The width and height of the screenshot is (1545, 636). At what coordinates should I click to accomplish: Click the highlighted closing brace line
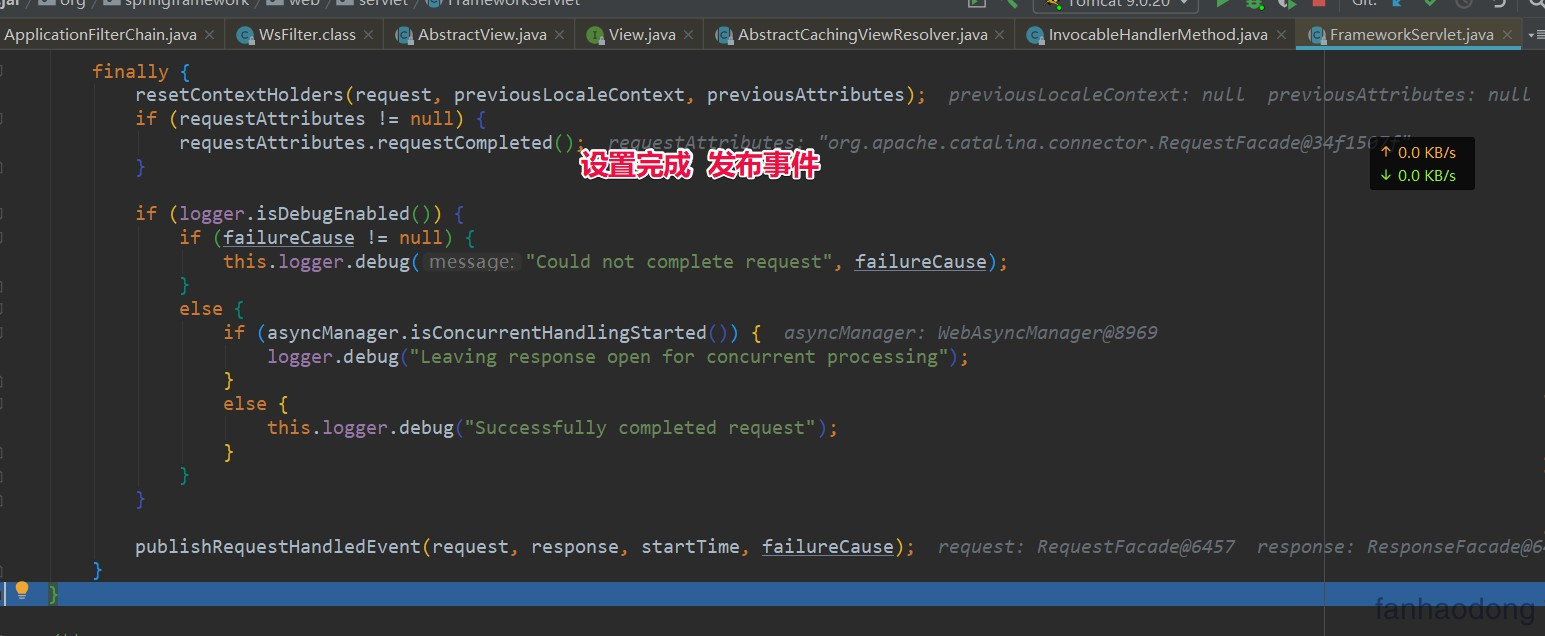[x=772, y=594]
